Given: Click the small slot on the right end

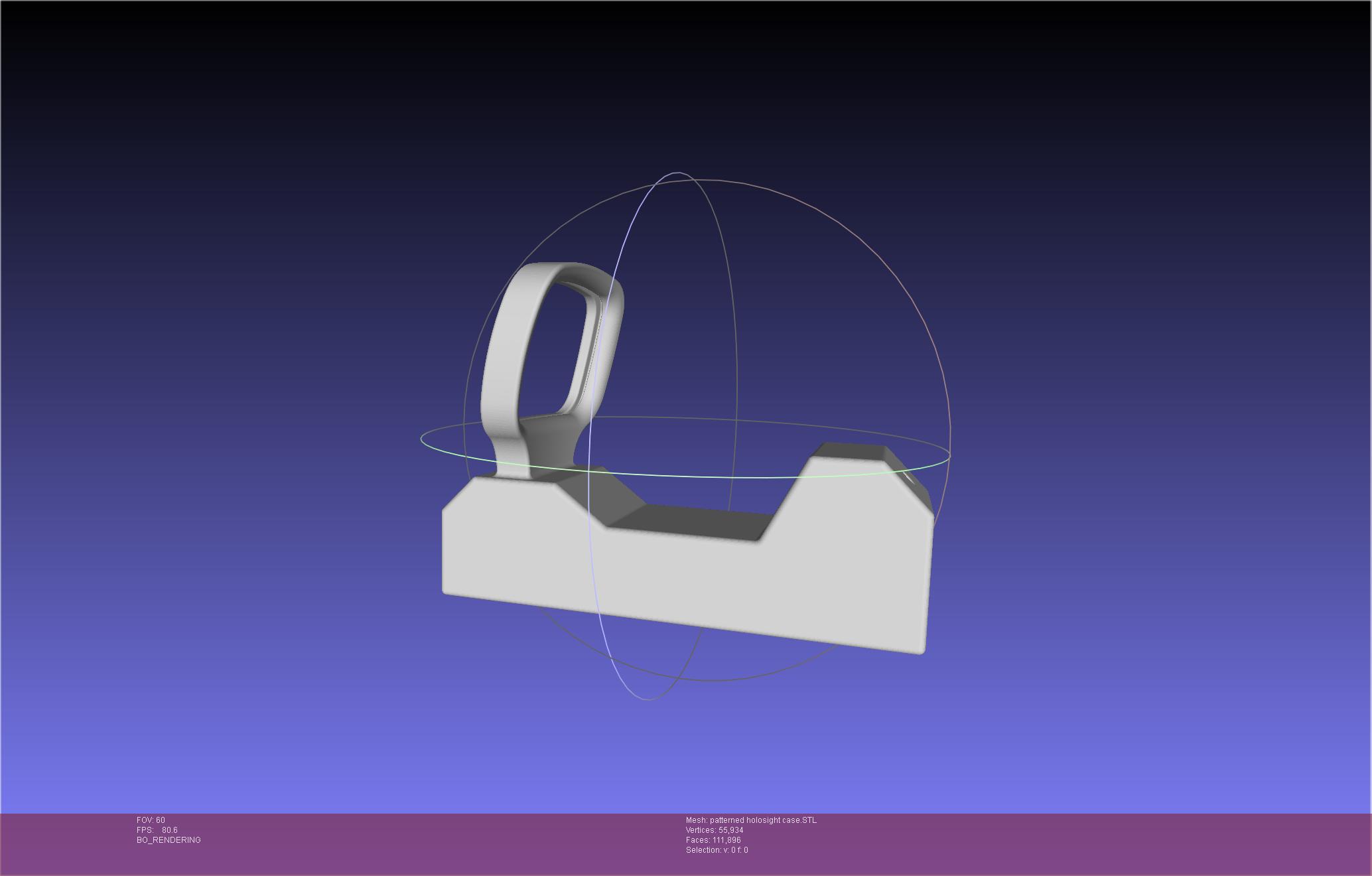Looking at the screenshot, I should [x=910, y=477].
